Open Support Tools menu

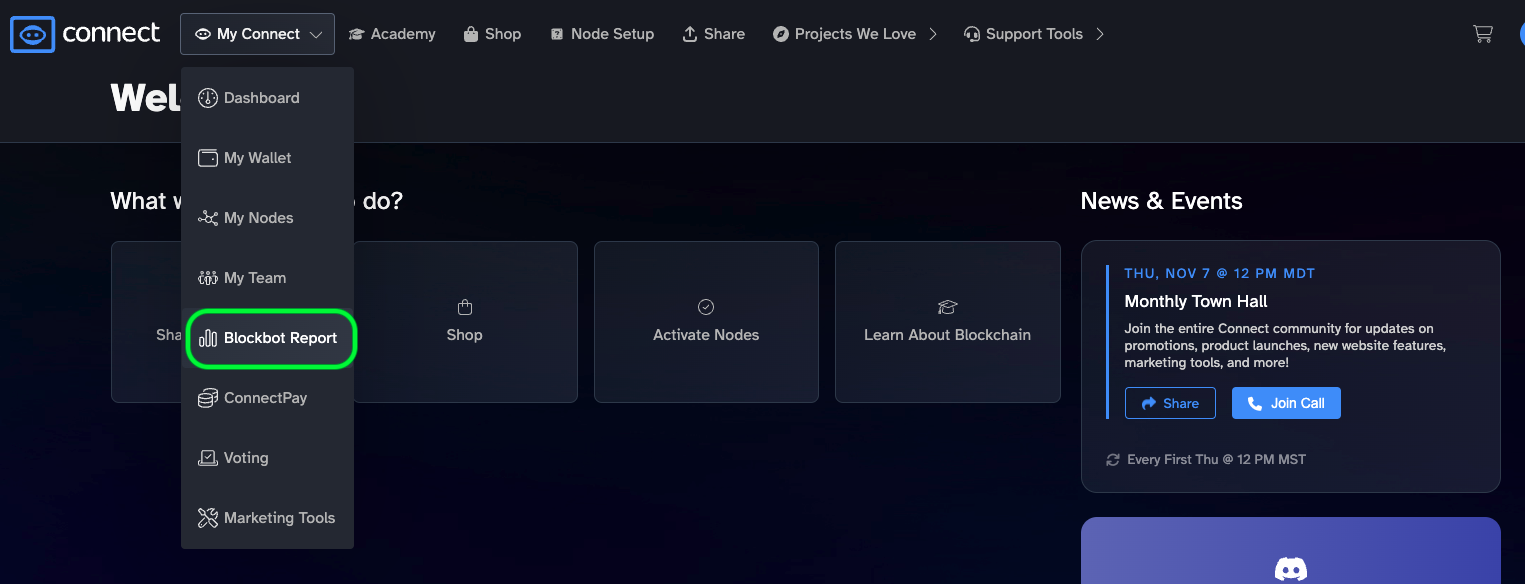(x=1033, y=34)
